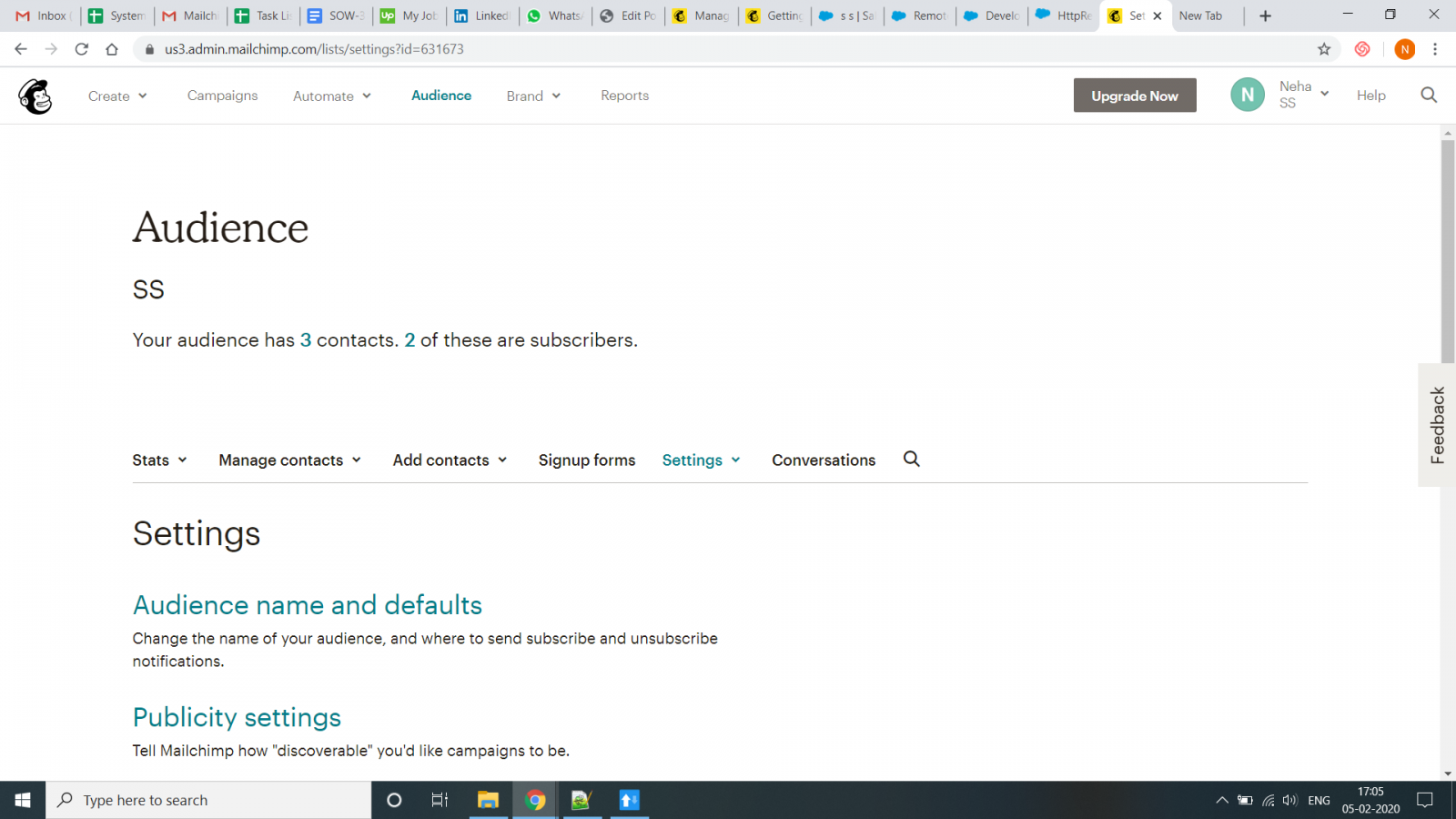
Task: Click the Upgrade Now button
Action: click(x=1135, y=95)
